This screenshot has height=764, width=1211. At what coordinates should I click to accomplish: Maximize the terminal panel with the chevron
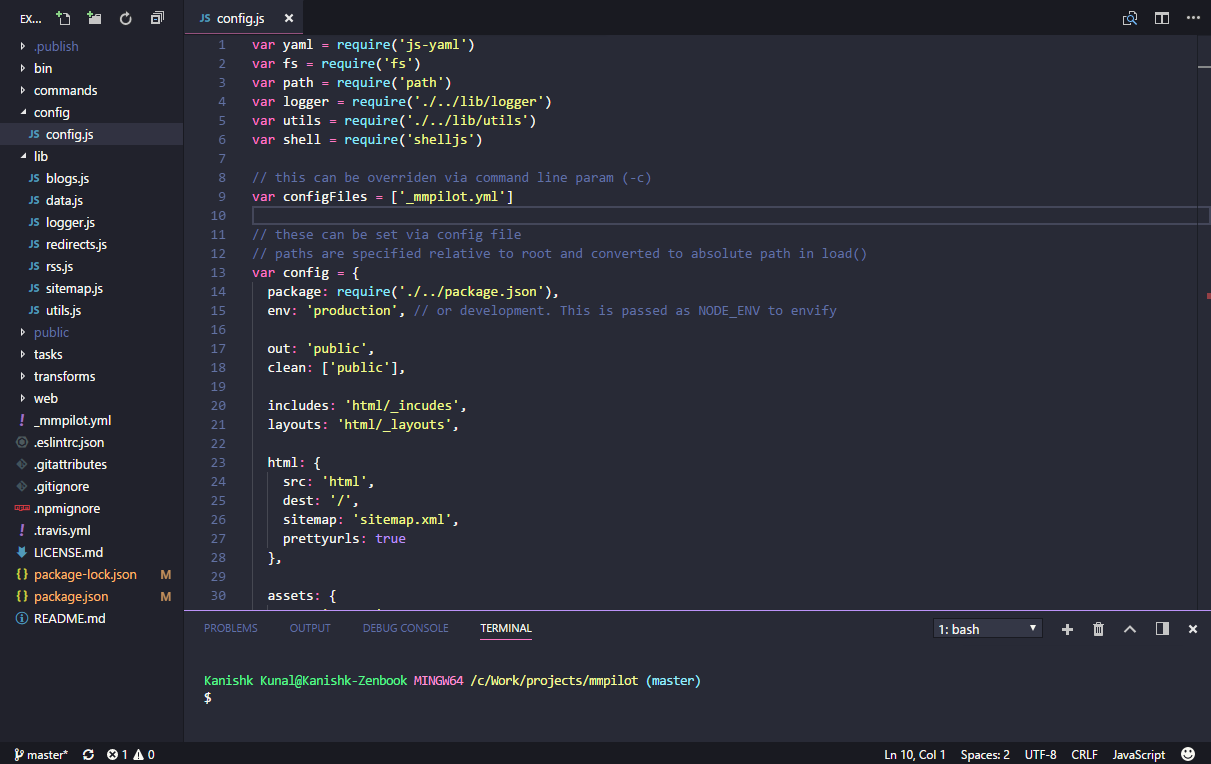pos(1129,629)
